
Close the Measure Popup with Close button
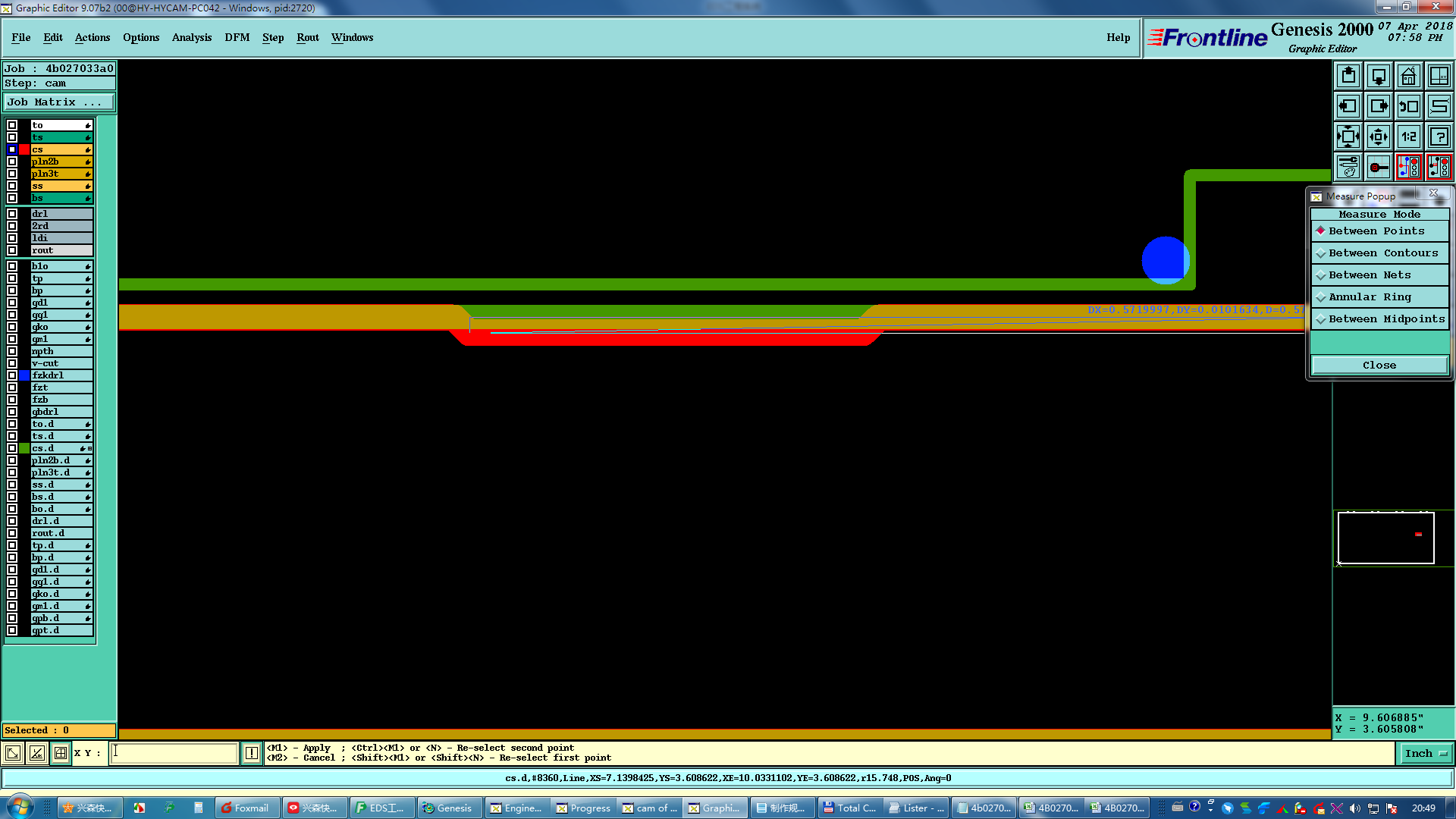coord(1379,365)
